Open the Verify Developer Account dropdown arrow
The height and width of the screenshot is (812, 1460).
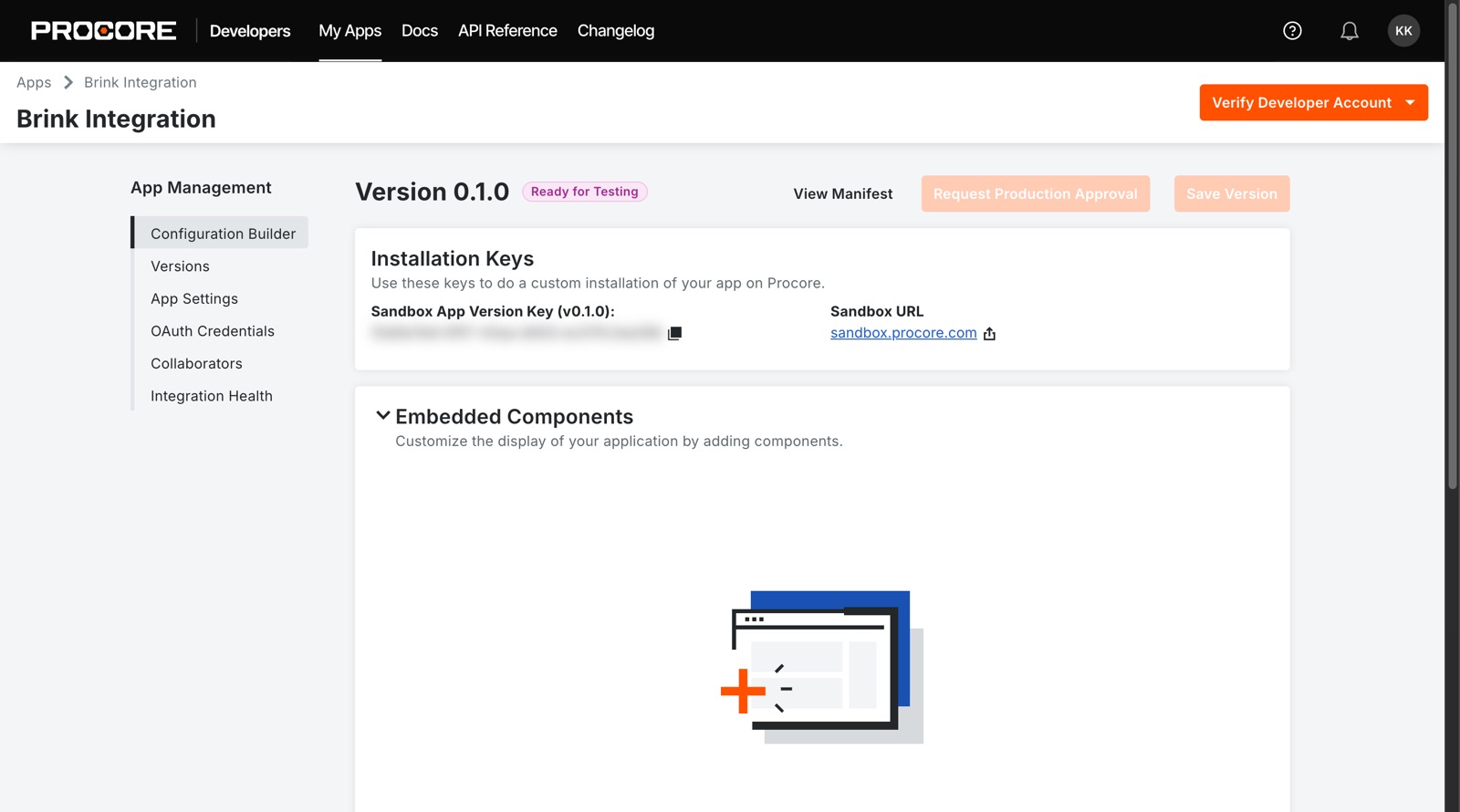tap(1410, 103)
